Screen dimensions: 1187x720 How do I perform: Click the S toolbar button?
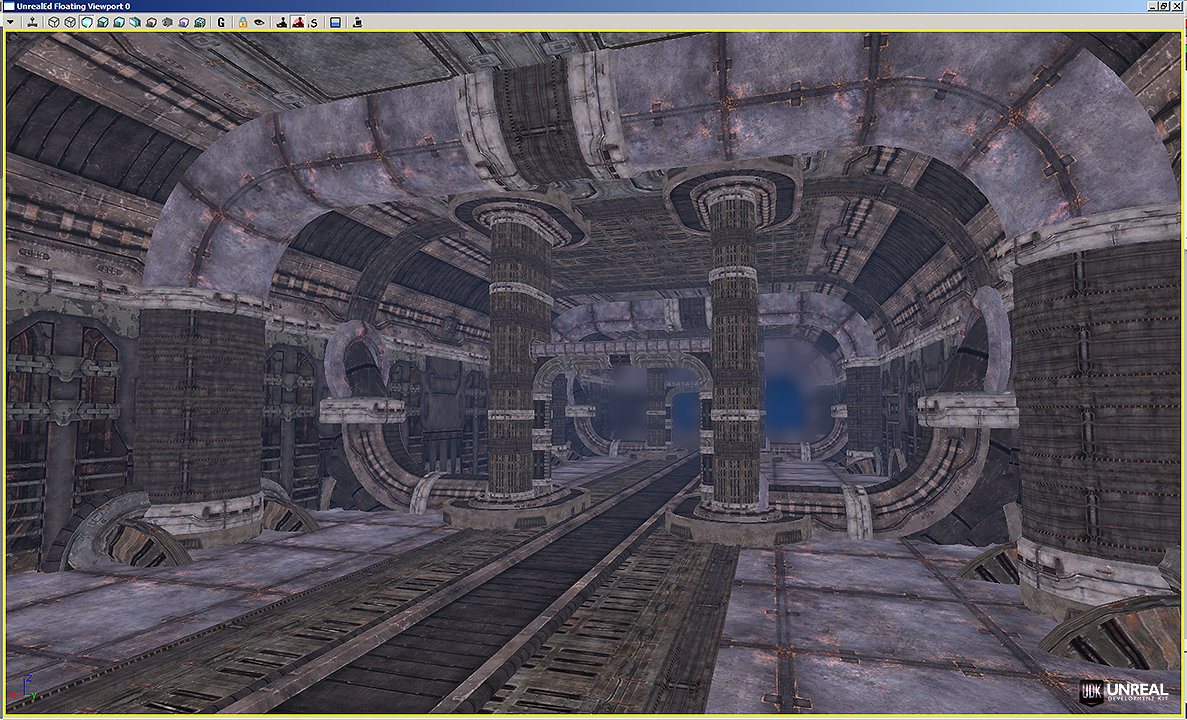point(313,23)
